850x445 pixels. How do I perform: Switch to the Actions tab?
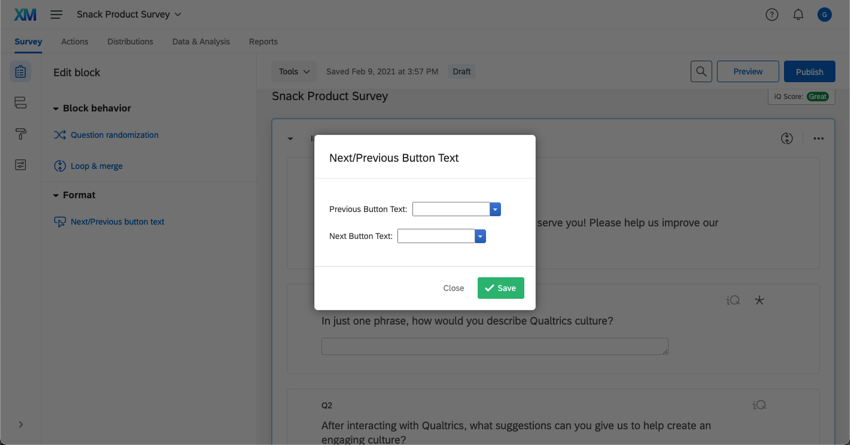coord(74,42)
